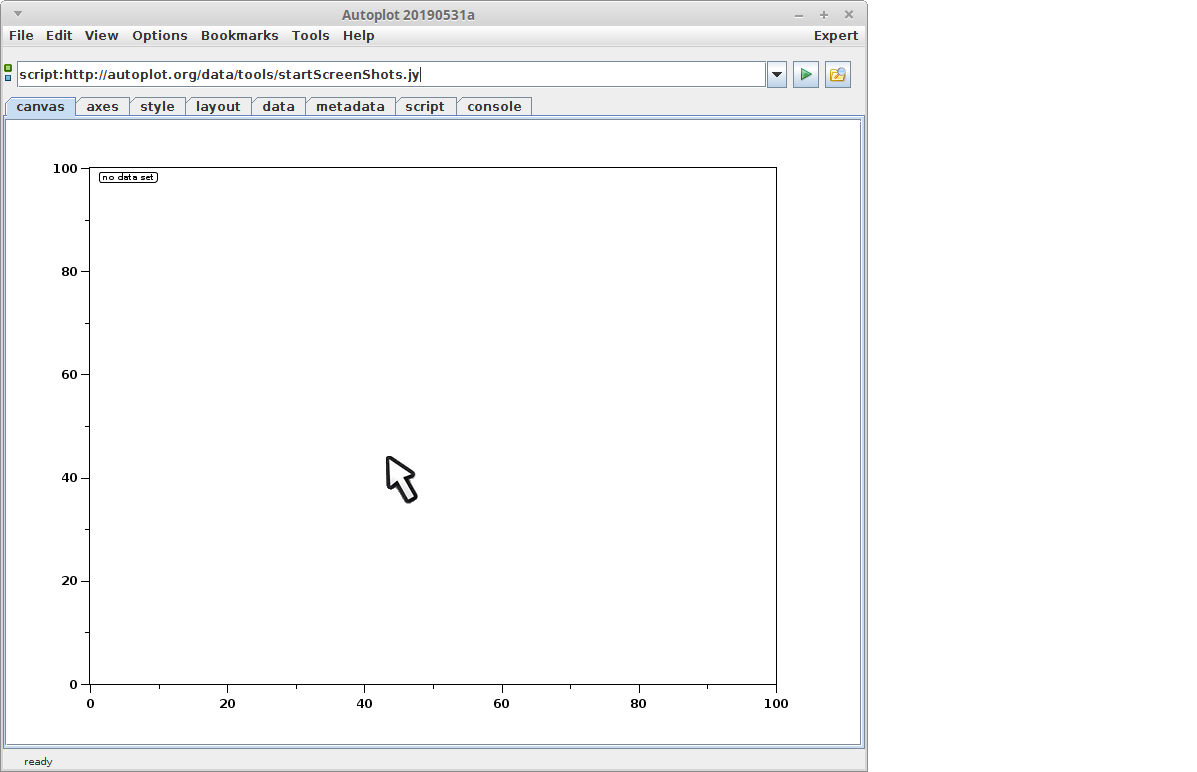Open the Bookmarks menu
The height and width of the screenshot is (772, 1197).
239,36
